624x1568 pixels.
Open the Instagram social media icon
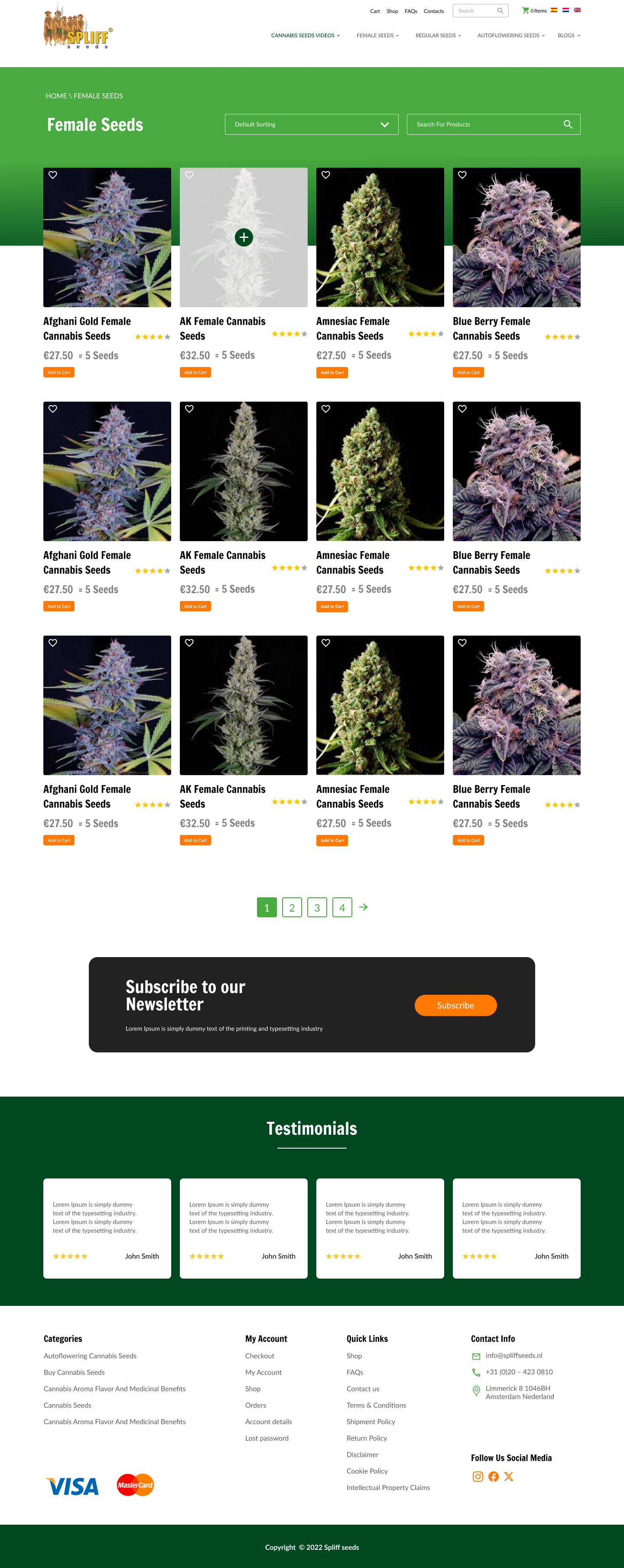(x=478, y=1476)
